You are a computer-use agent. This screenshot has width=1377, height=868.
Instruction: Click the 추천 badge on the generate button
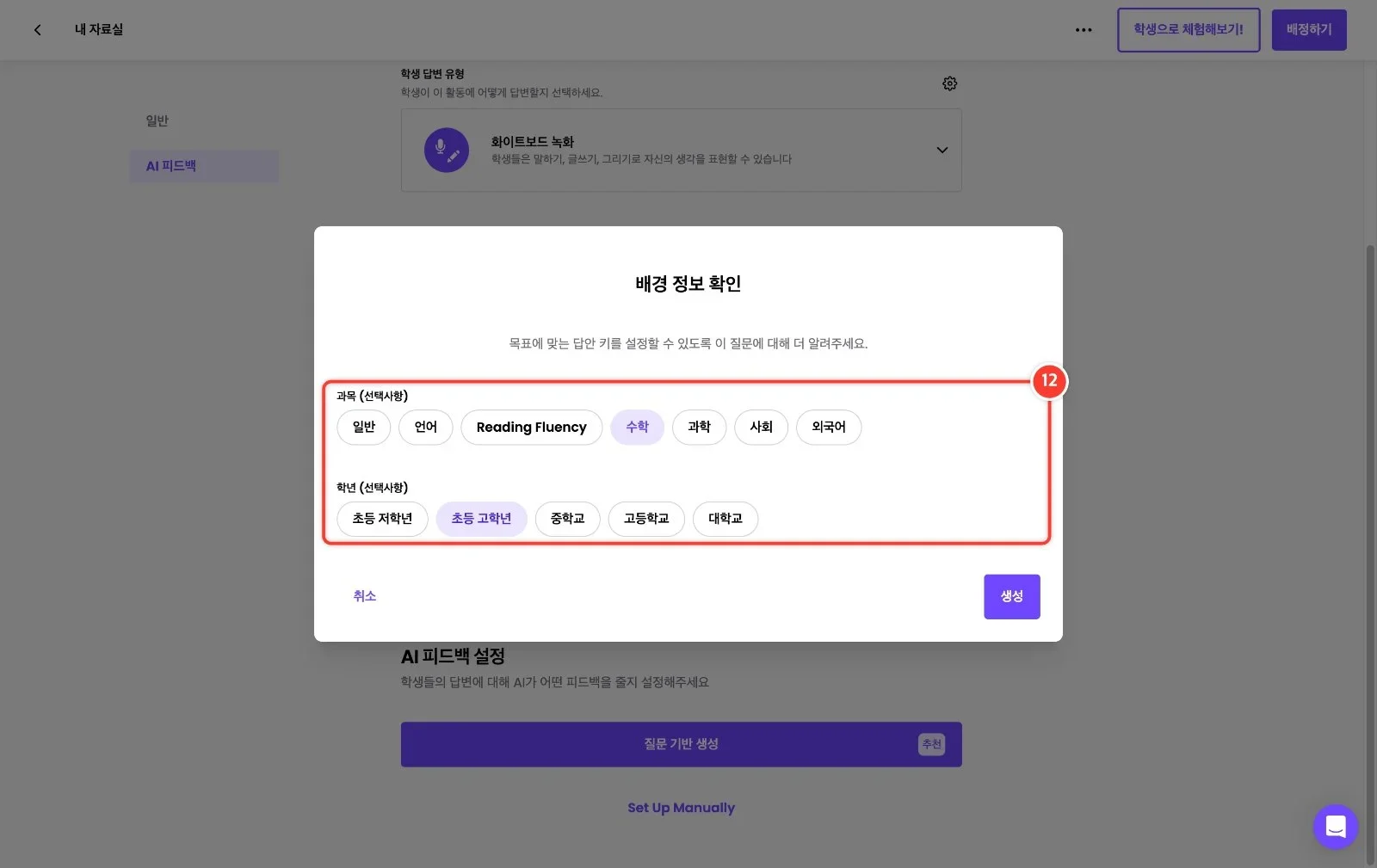(931, 744)
